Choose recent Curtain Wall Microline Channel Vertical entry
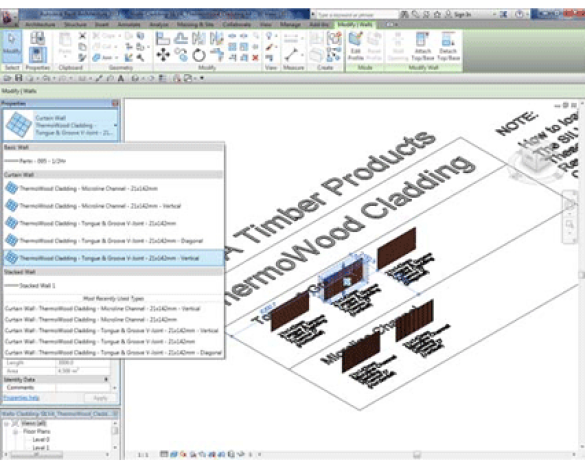The height and width of the screenshot is (471, 585). pyautogui.click(x=113, y=309)
